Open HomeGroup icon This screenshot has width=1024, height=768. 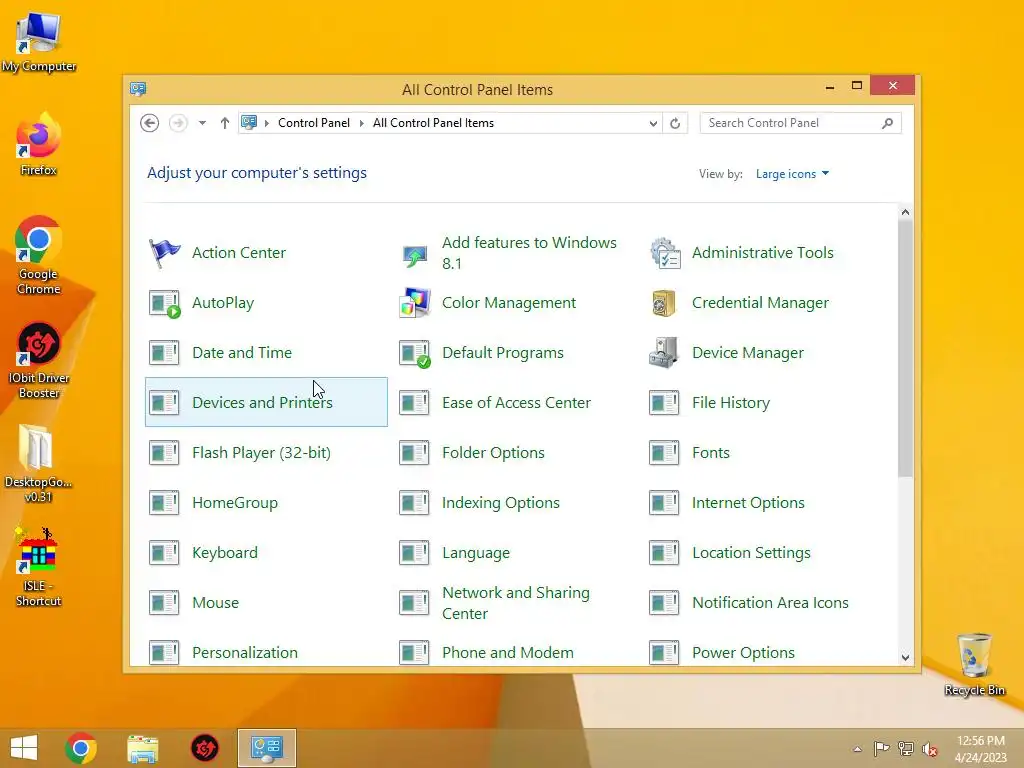point(165,503)
